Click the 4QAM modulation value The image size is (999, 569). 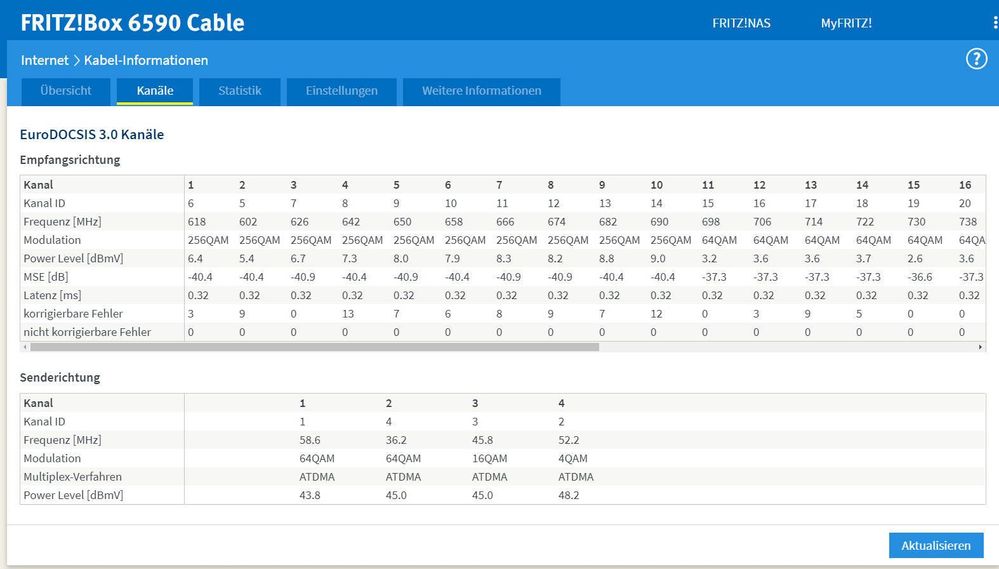click(x=573, y=458)
